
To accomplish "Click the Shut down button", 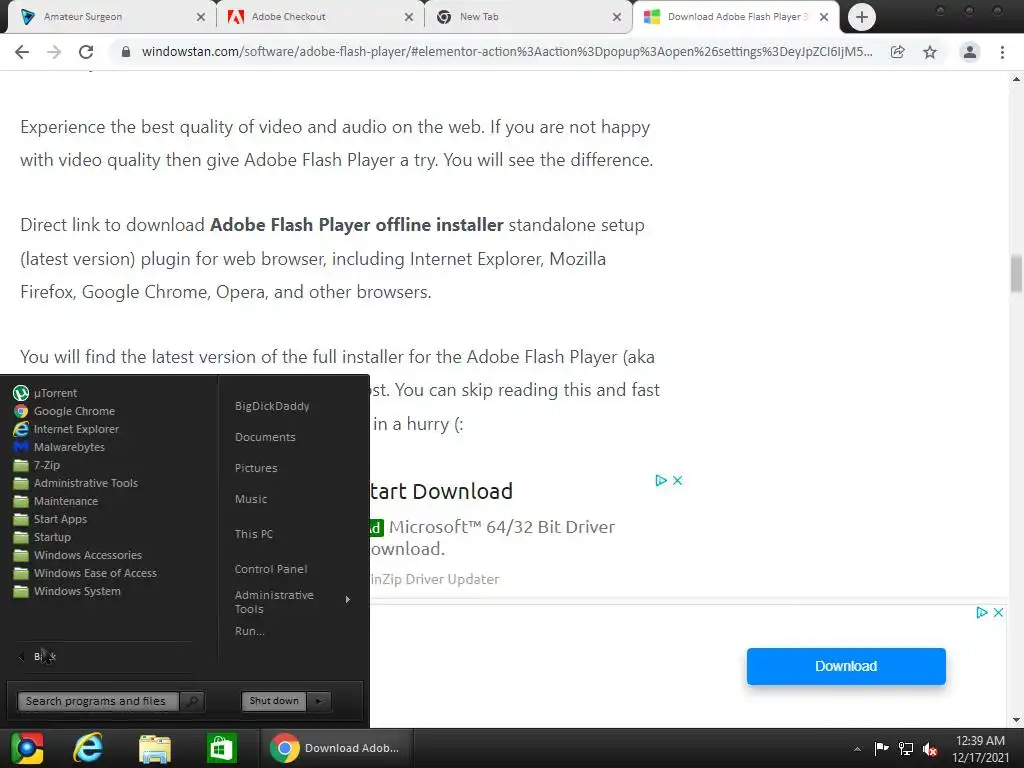I will coord(274,701).
